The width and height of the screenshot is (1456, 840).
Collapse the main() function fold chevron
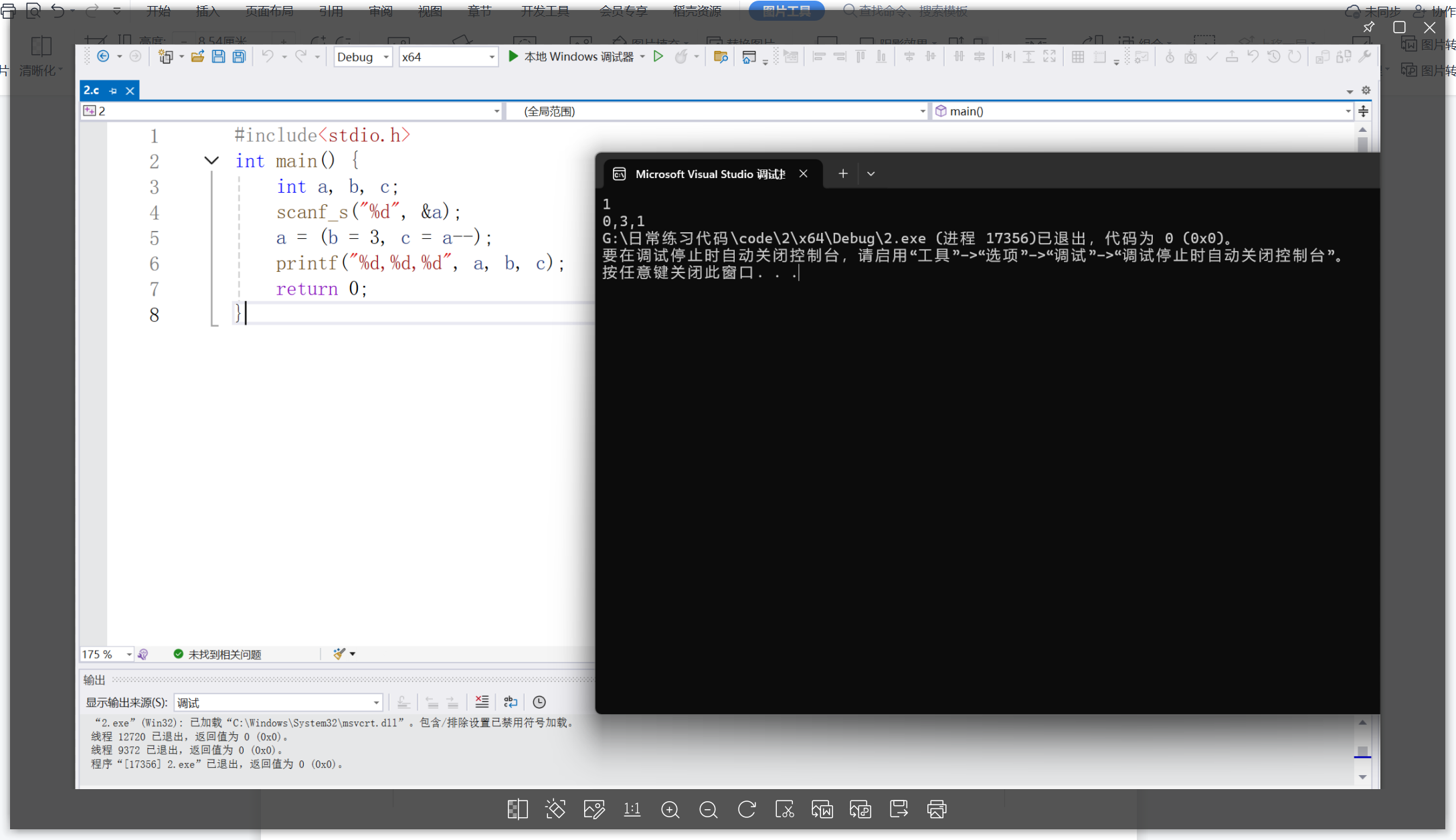[x=211, y=161]
